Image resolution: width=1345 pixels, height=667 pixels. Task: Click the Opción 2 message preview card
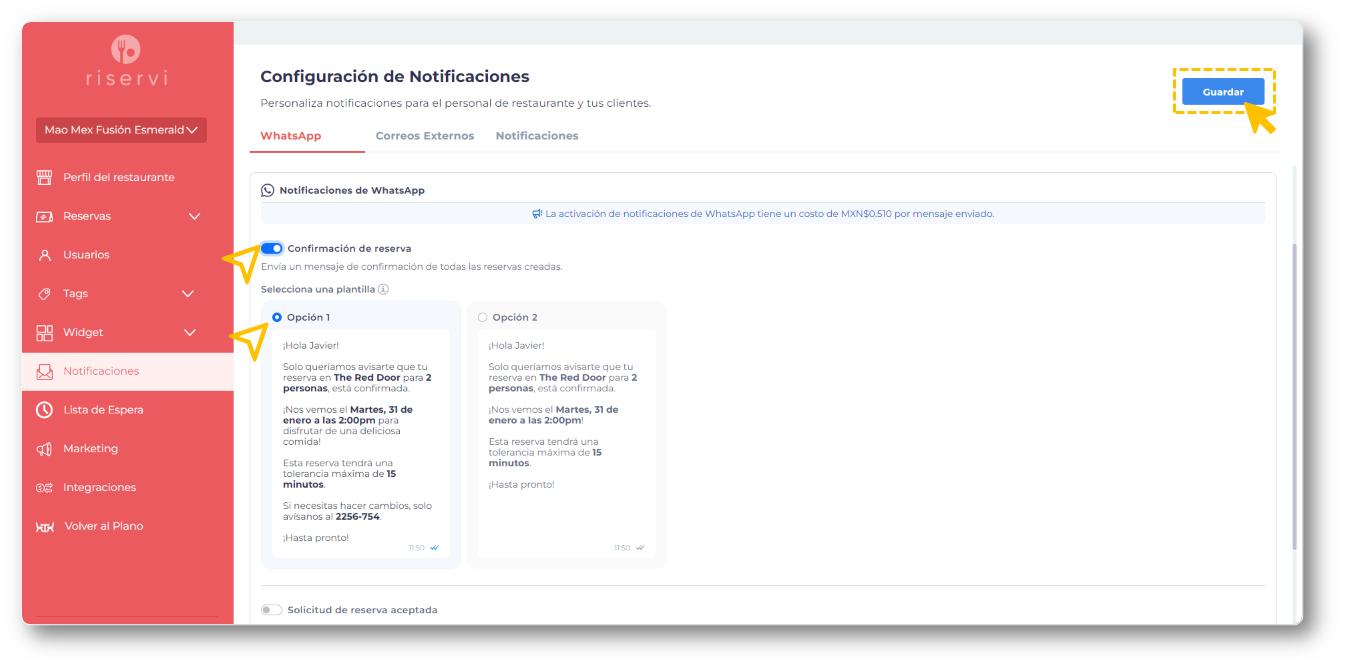pos(567,444)
